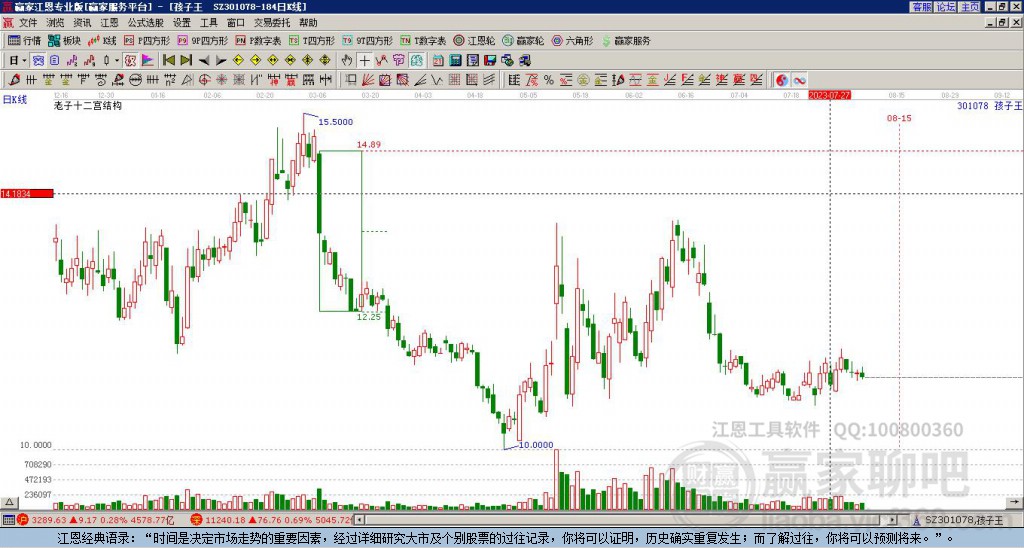The height and width of the screenshot is (548, 1024).
Task: Open the P数字表 tool
Action: click(258, 40)
